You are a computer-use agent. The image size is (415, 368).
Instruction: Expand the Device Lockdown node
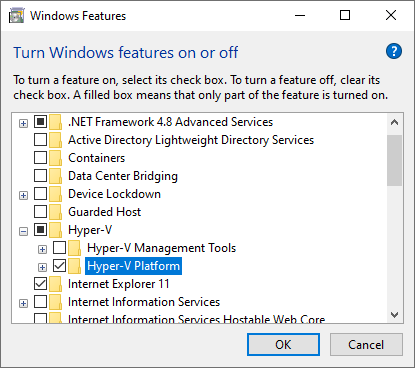pos(23,196)
